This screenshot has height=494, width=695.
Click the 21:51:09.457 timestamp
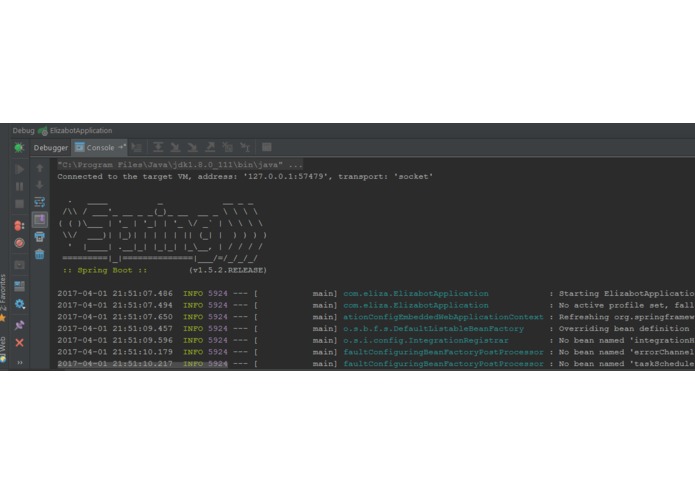coord(142,329)
